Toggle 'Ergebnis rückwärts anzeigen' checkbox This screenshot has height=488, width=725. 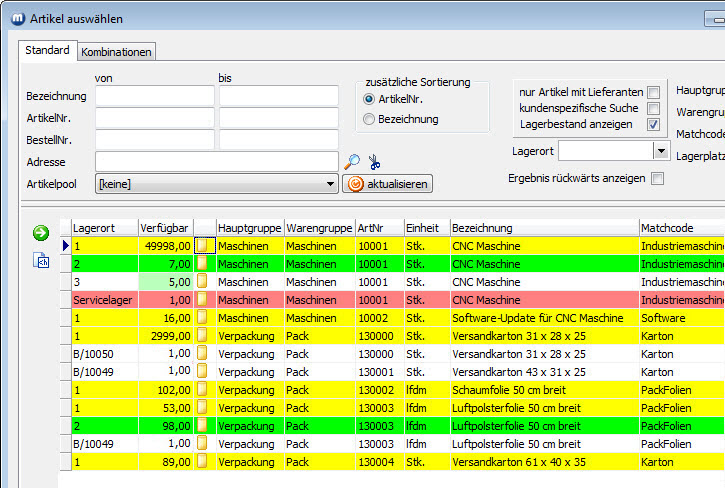tap(657, 179)
